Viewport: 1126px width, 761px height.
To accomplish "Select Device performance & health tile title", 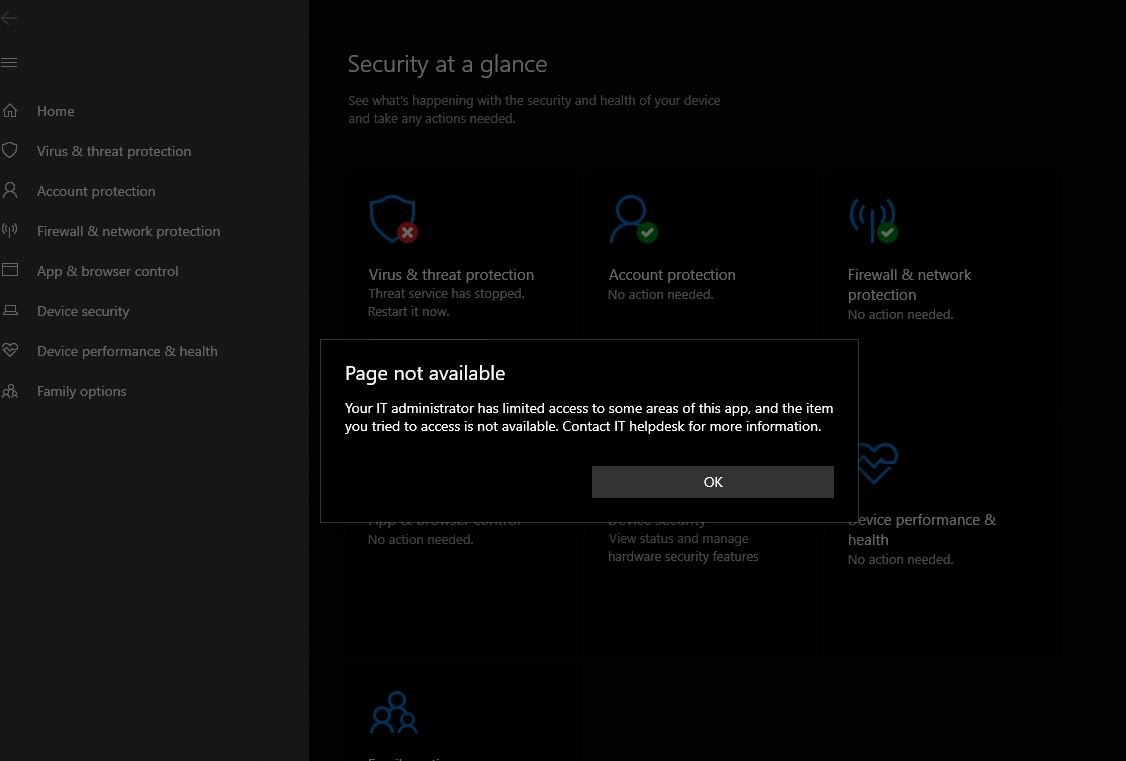I will (922, 530).
